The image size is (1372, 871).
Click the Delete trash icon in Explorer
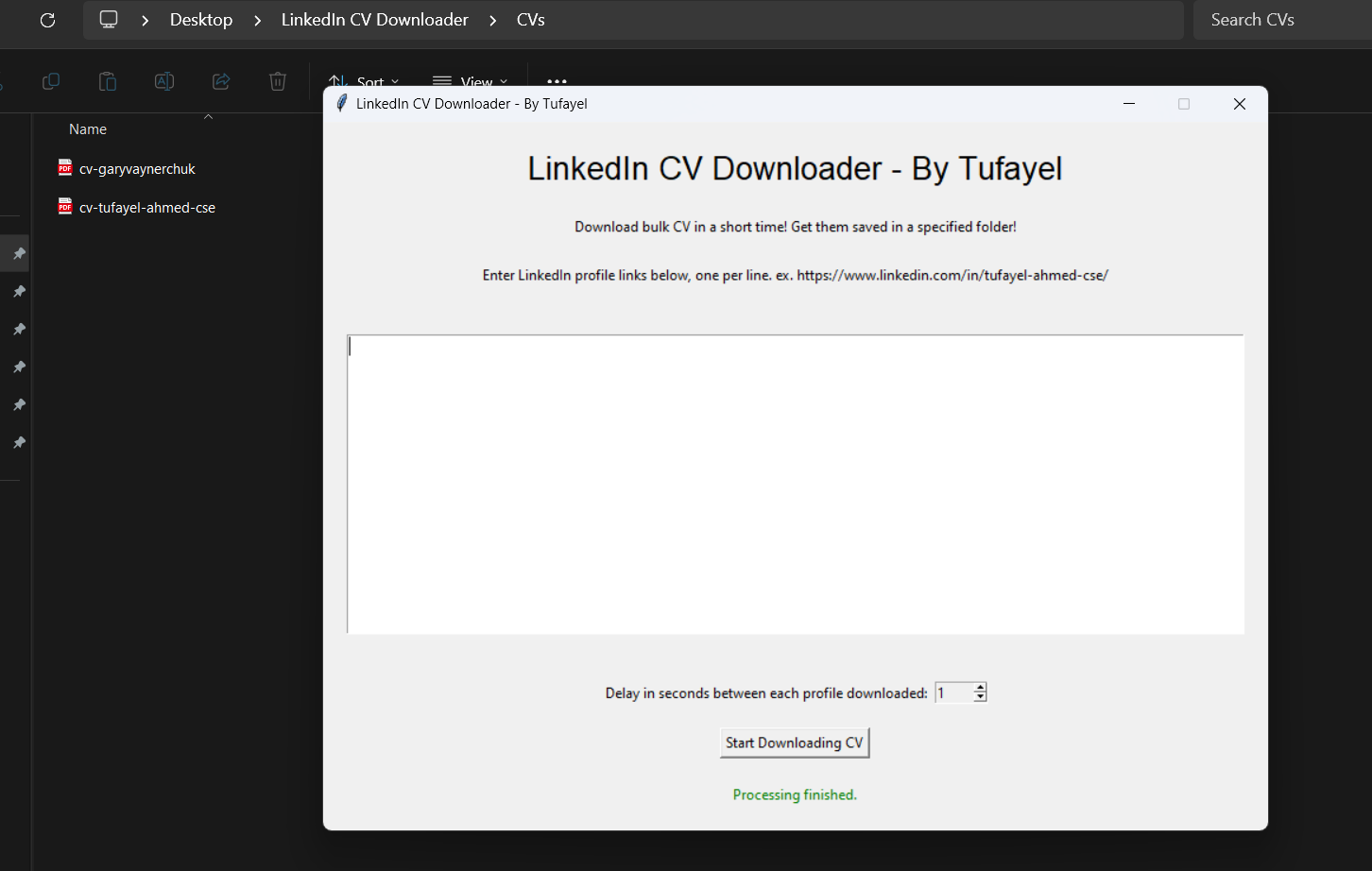(x=278, y=81)
